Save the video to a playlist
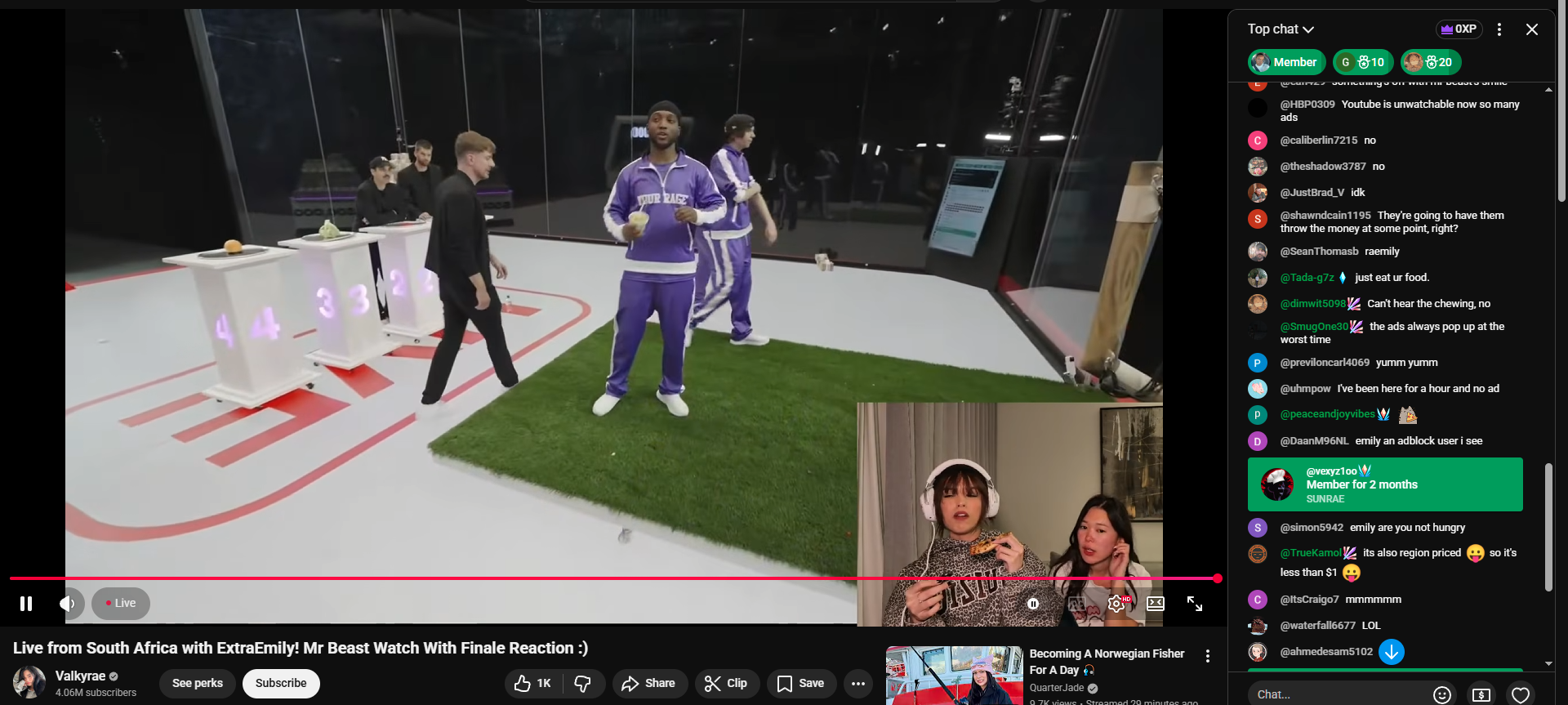Viewport: 1568px width, 705px height. [800, 684]
